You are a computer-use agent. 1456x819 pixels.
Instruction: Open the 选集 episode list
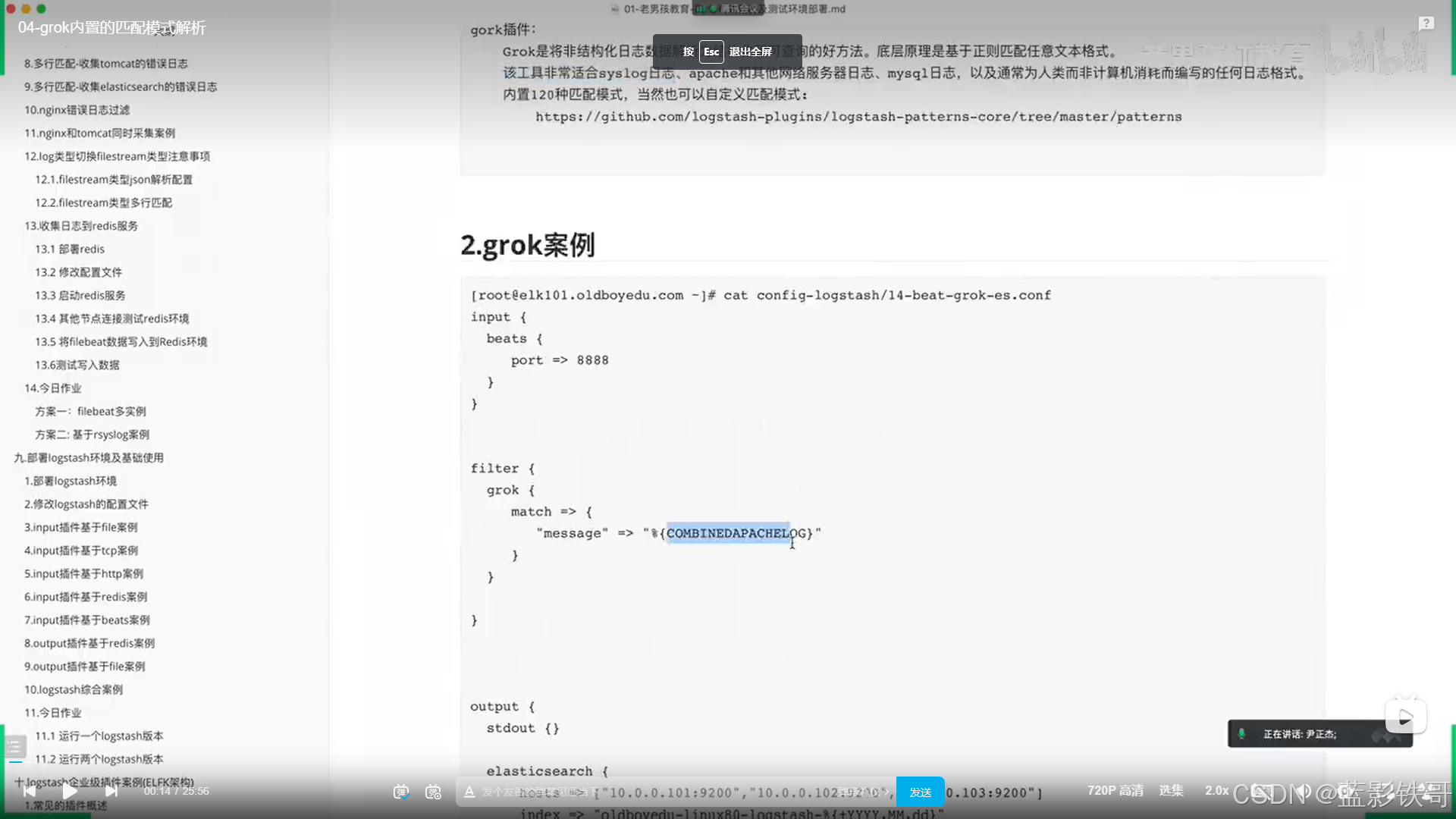1171,790
